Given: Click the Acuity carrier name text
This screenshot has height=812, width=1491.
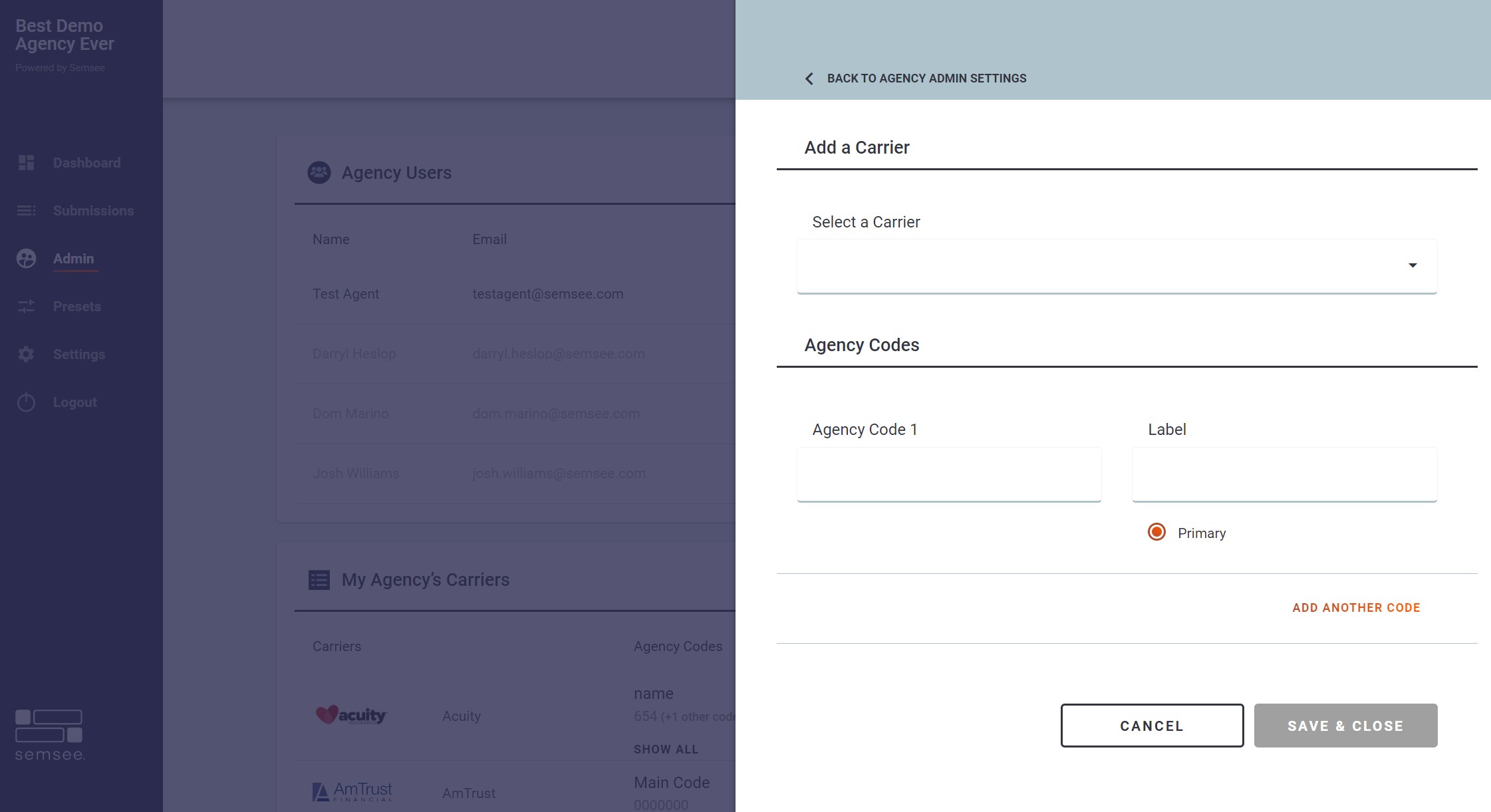Looking at the screenshot, I should click(461, 716).
